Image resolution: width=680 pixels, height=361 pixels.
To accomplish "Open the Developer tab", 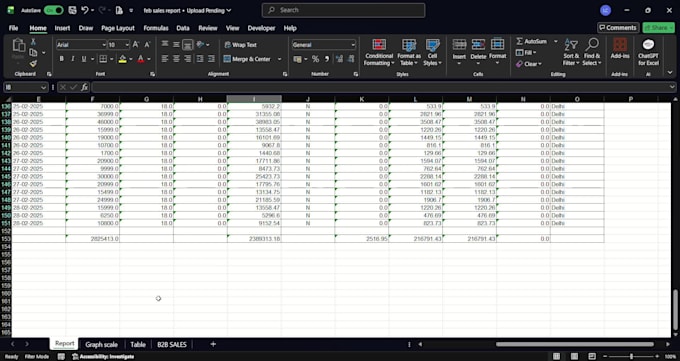I will click(261, 28).
